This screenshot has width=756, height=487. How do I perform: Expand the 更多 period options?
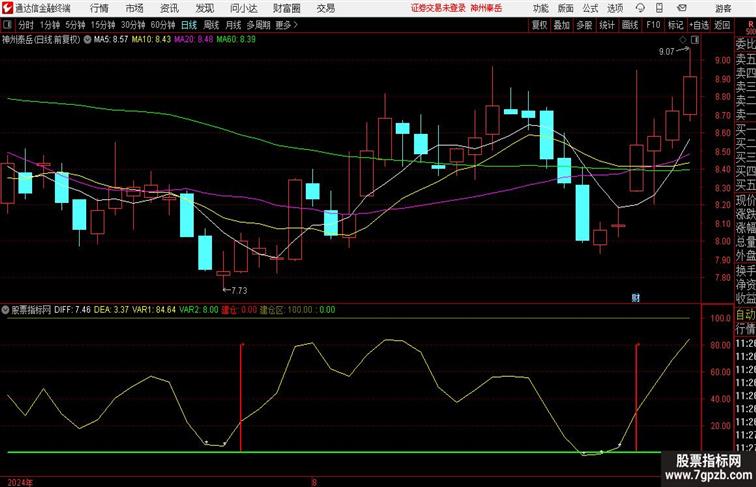pos(286,25)
